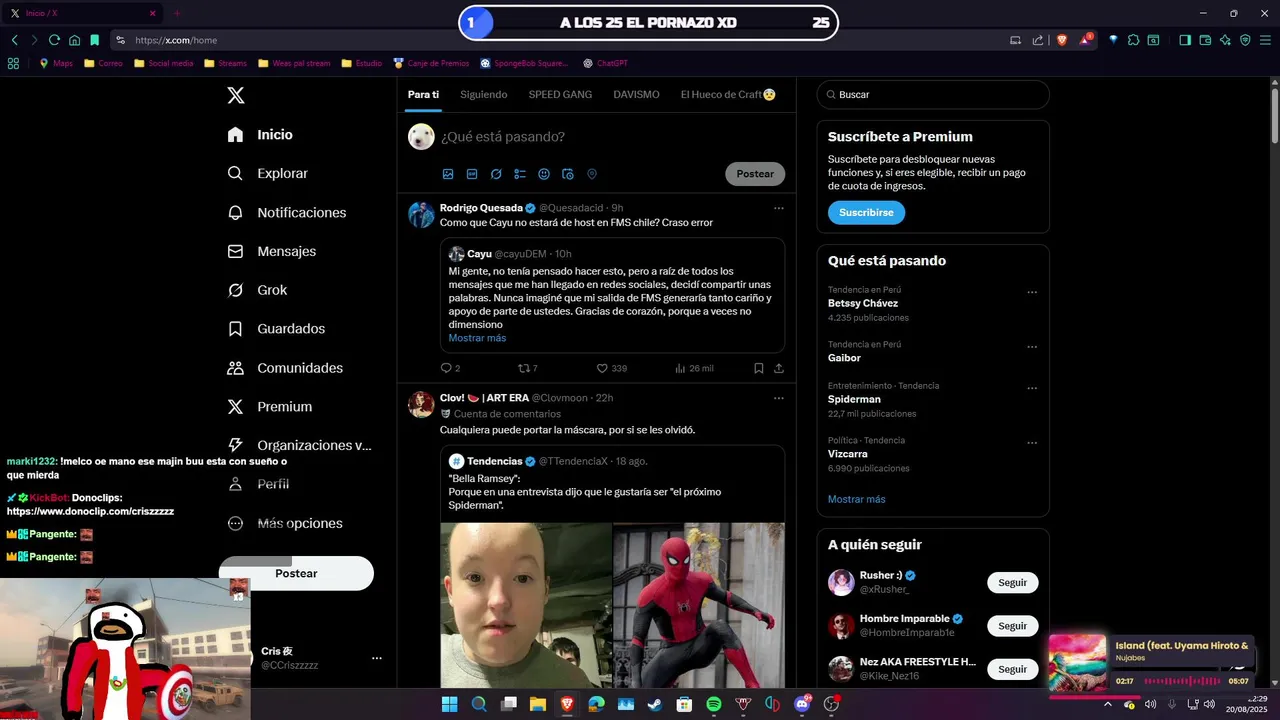Open options for Spiderman trend
This screenshot has height=720, width=1280.
click(x=1032, y=389)
